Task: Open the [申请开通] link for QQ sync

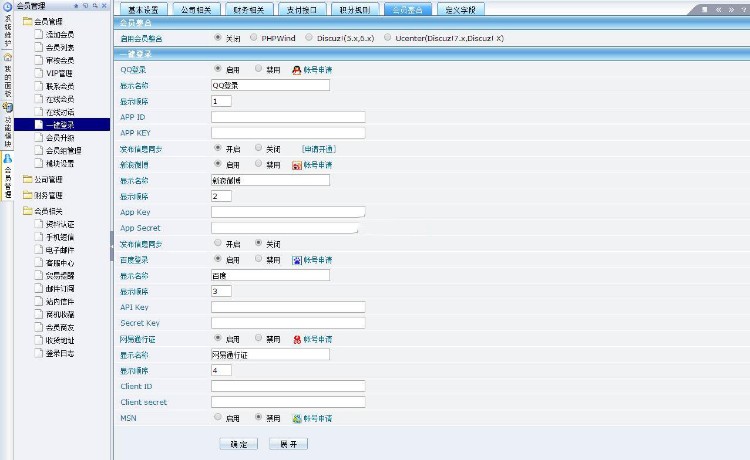Action: (319, 149)
